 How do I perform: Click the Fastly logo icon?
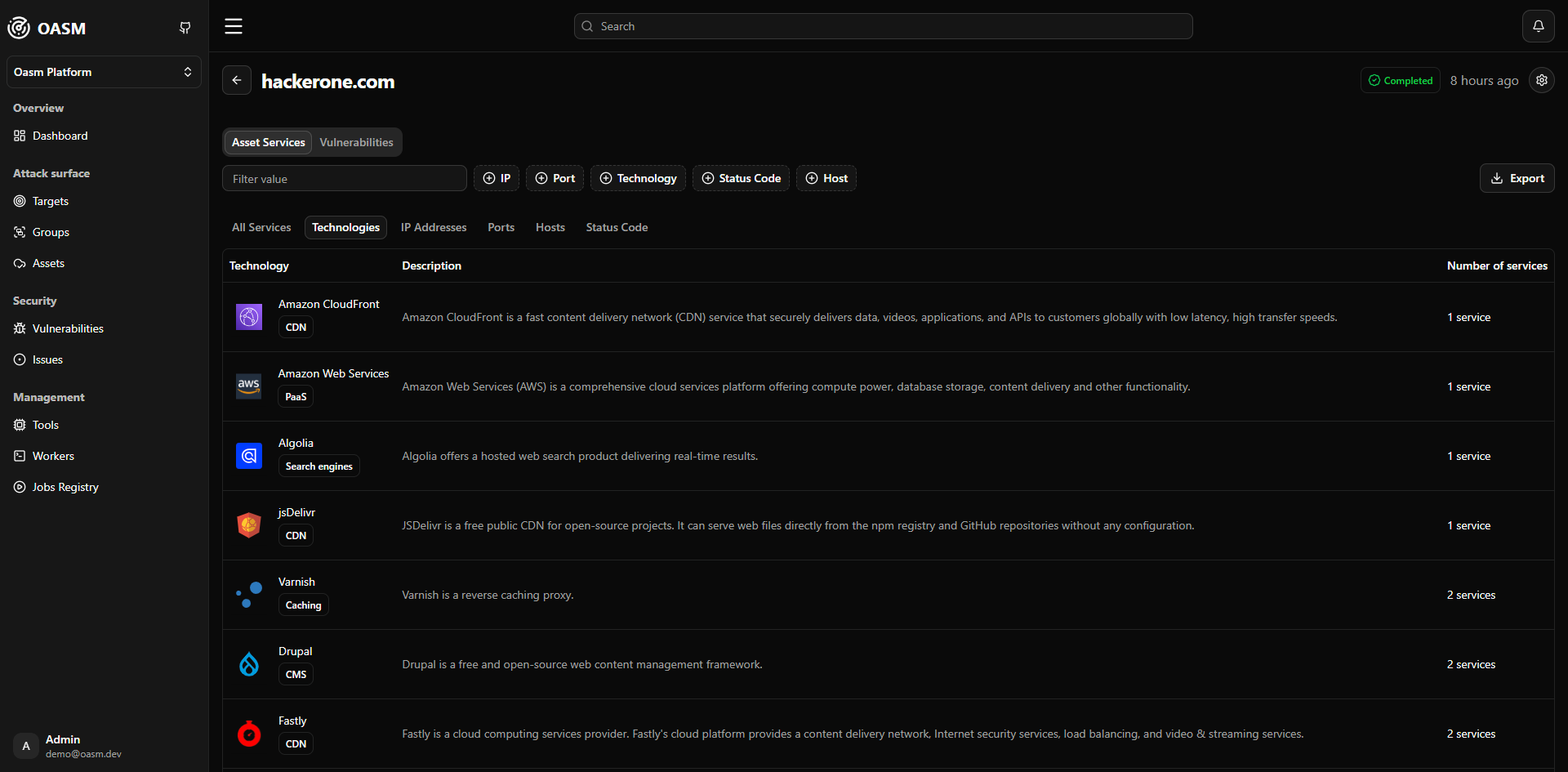pos(249,734)
